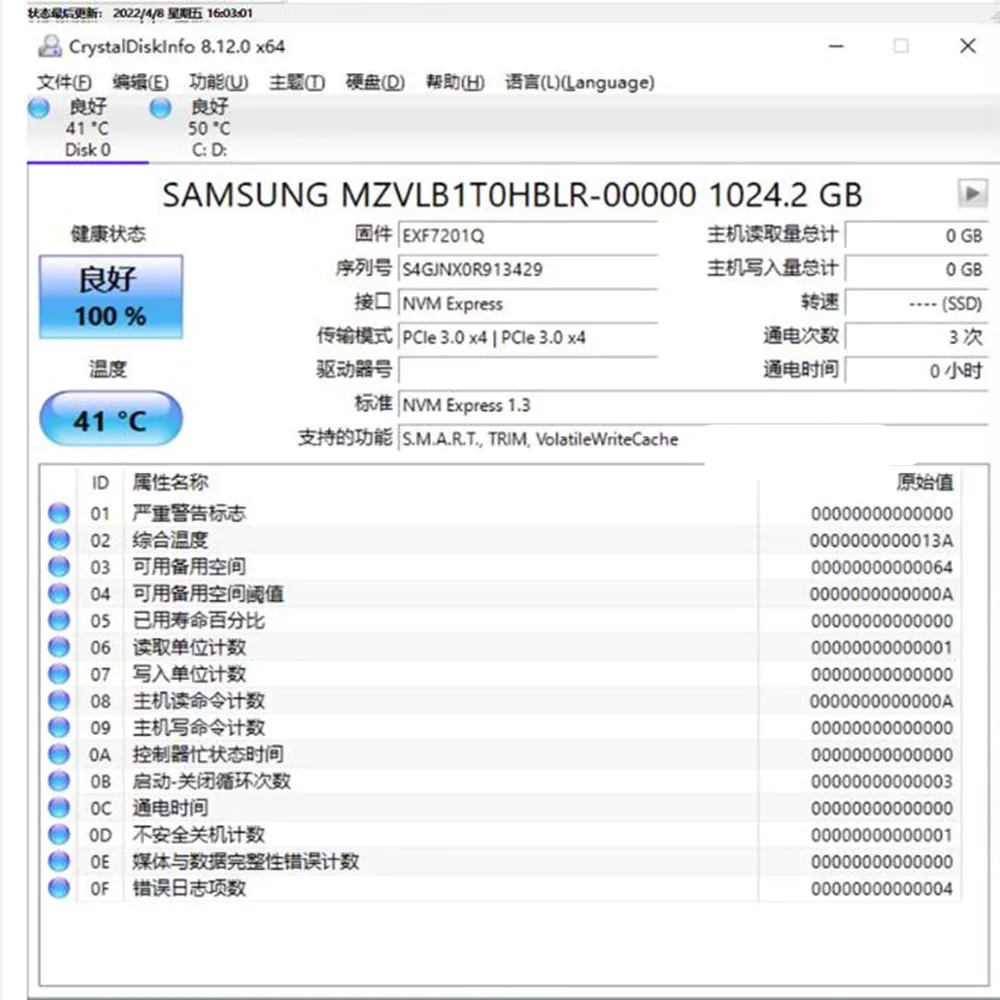Click status icon for attribute 04 可用备用空间阈值
The width and height of the screenshot is (1000, 1000).
pyautogui.click(x=59, y=594)
